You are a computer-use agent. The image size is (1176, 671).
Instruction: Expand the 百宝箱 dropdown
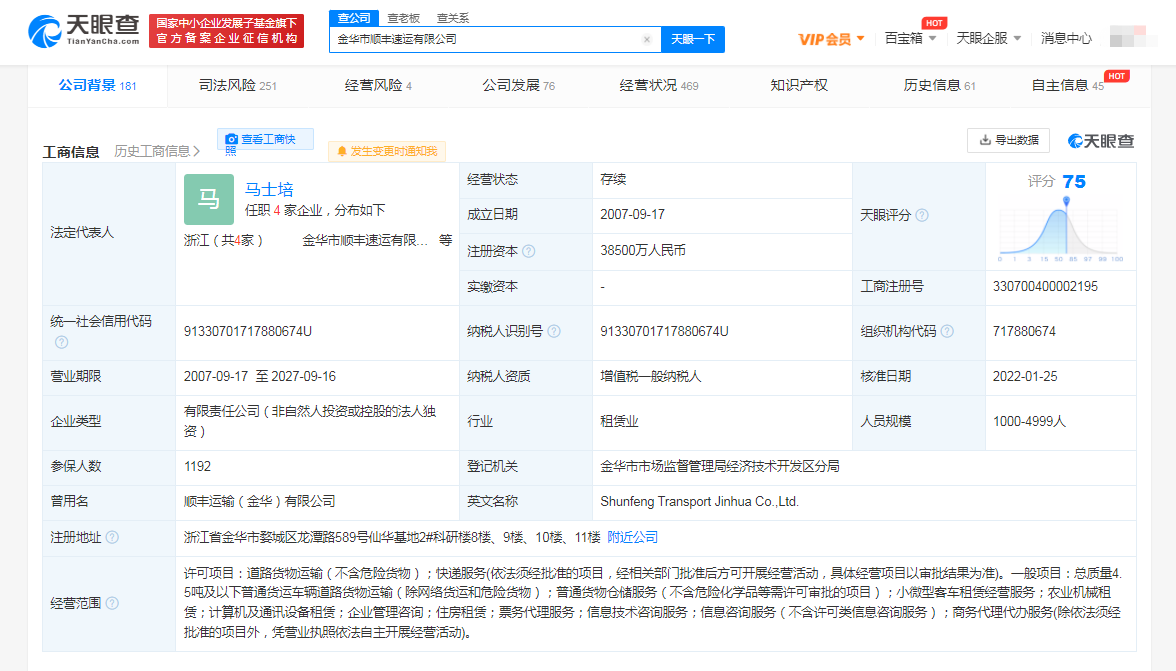click(910, 39)
